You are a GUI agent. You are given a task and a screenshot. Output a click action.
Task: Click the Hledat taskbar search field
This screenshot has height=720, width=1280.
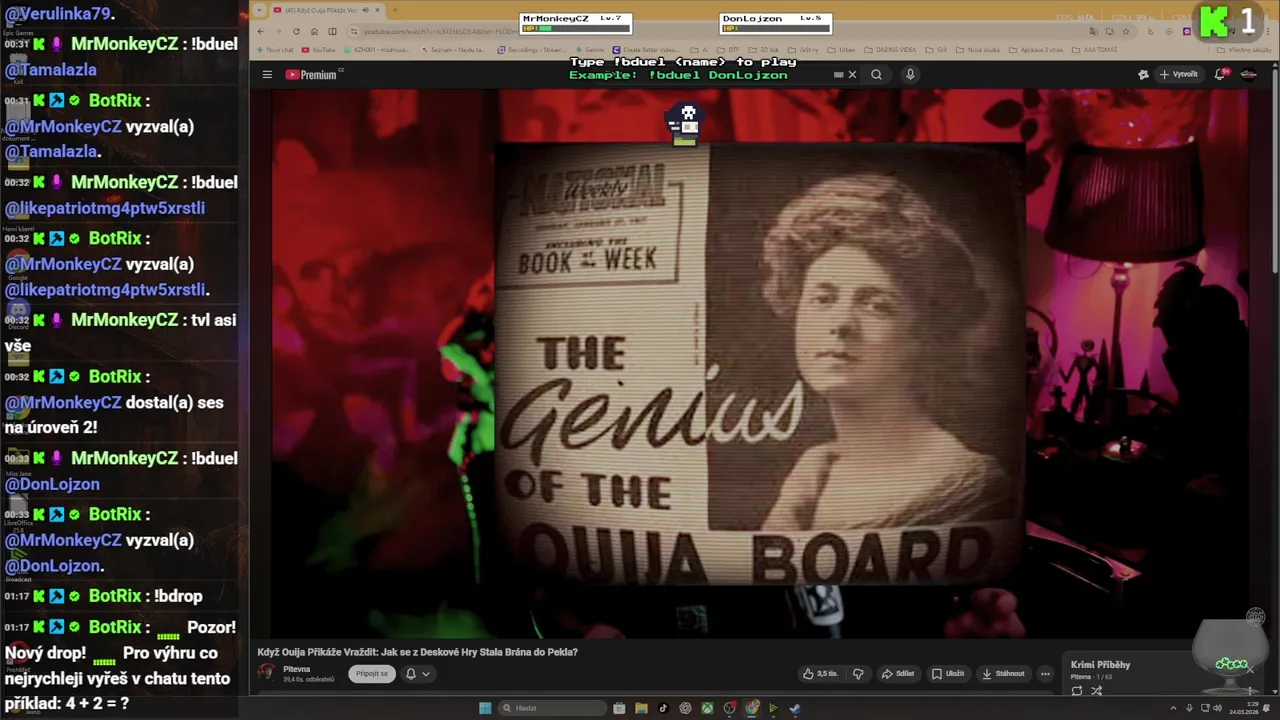553,708
